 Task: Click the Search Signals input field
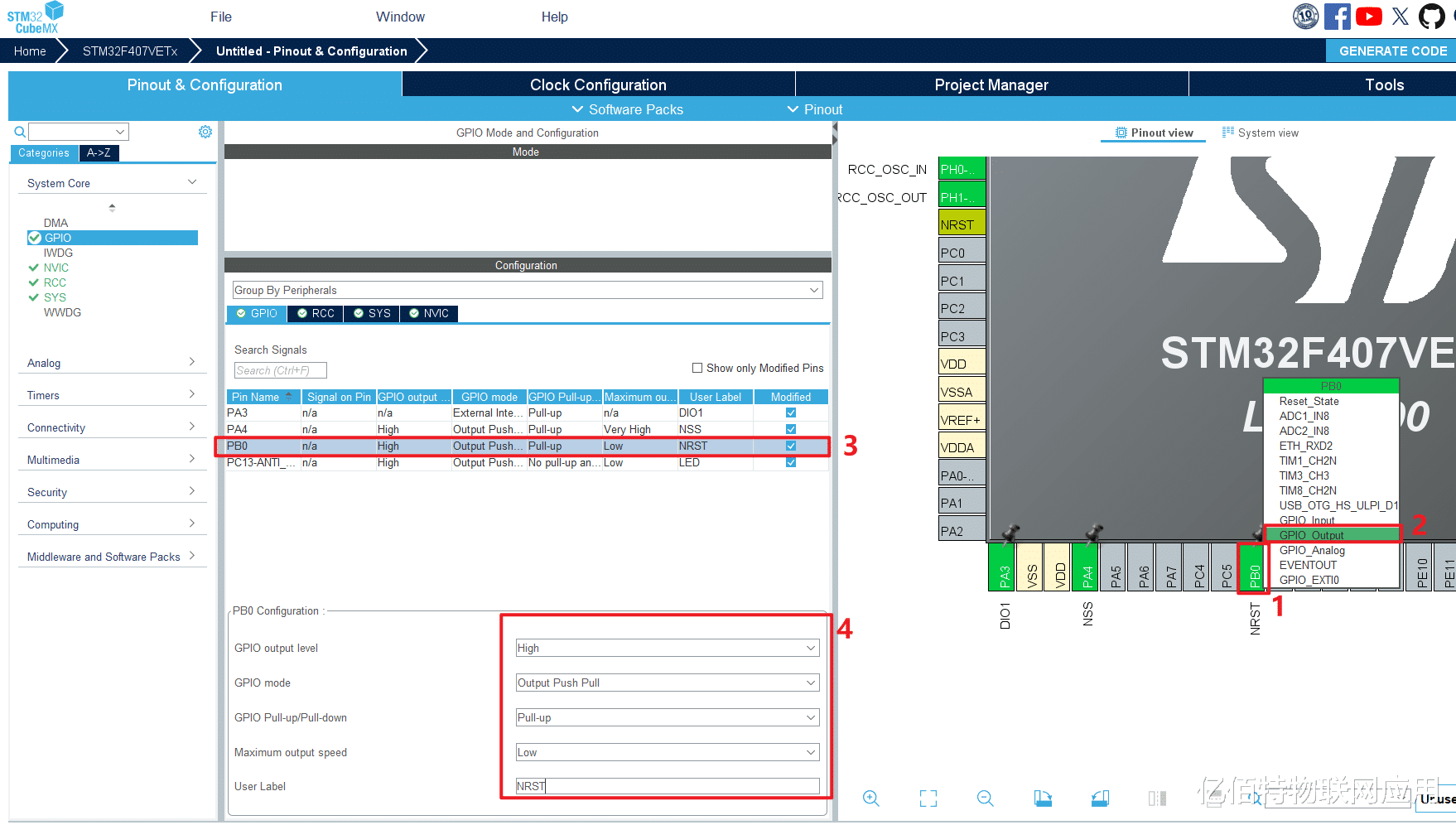click(281, 370)
